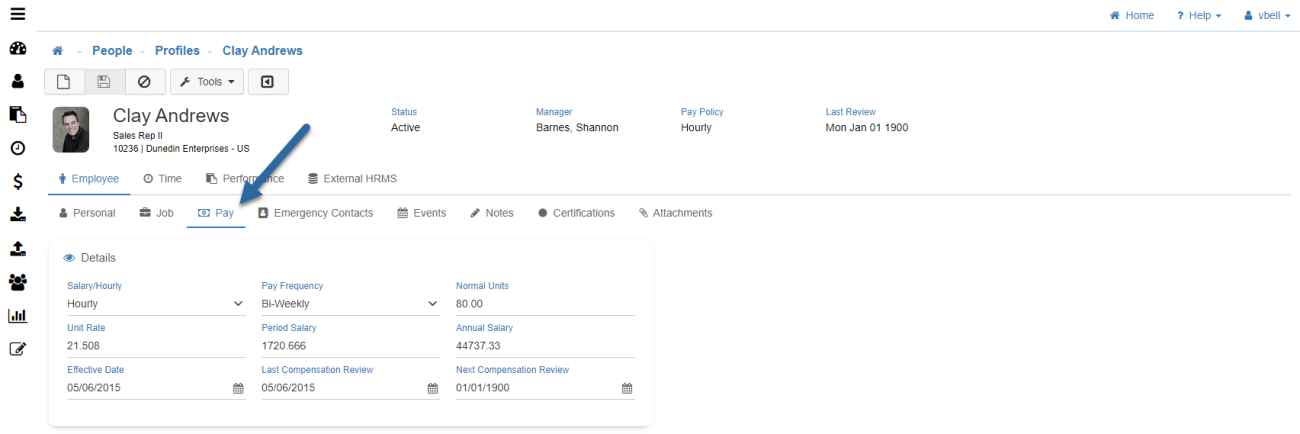The height and width of the screenshot is (434, 1300).
Task: Click the dollar sign payroll sidebar icon
Action: [17, 181]
